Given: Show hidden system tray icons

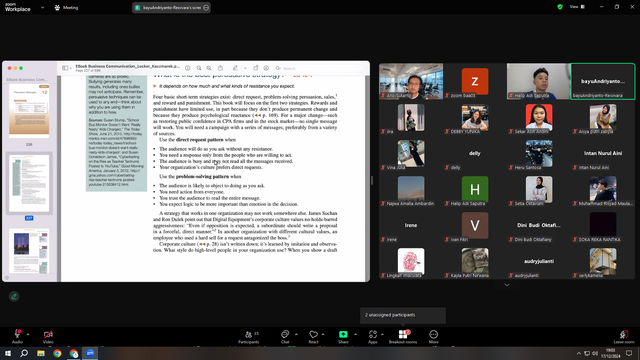Looking at the screenshot, I should click(x=578, y=353).
